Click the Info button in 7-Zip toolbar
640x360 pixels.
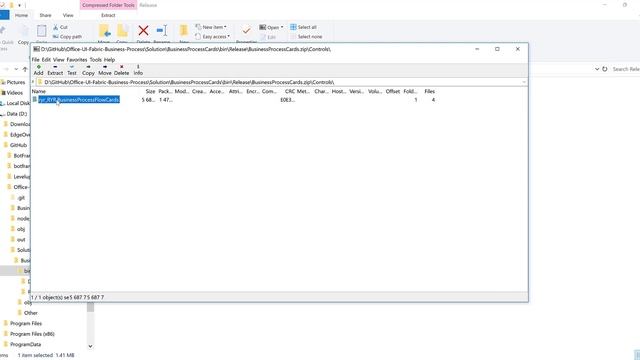point(138,70)
